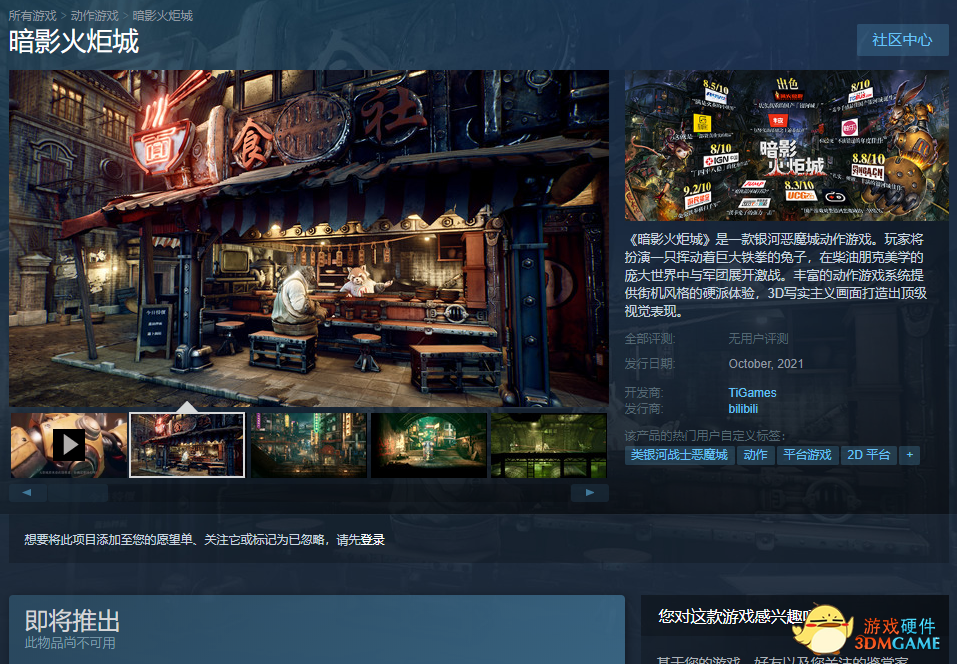Click the 即将推出 coming soon heading
Image resolution: width=957 pixels, height=664 pixels.
coord(72,621)
